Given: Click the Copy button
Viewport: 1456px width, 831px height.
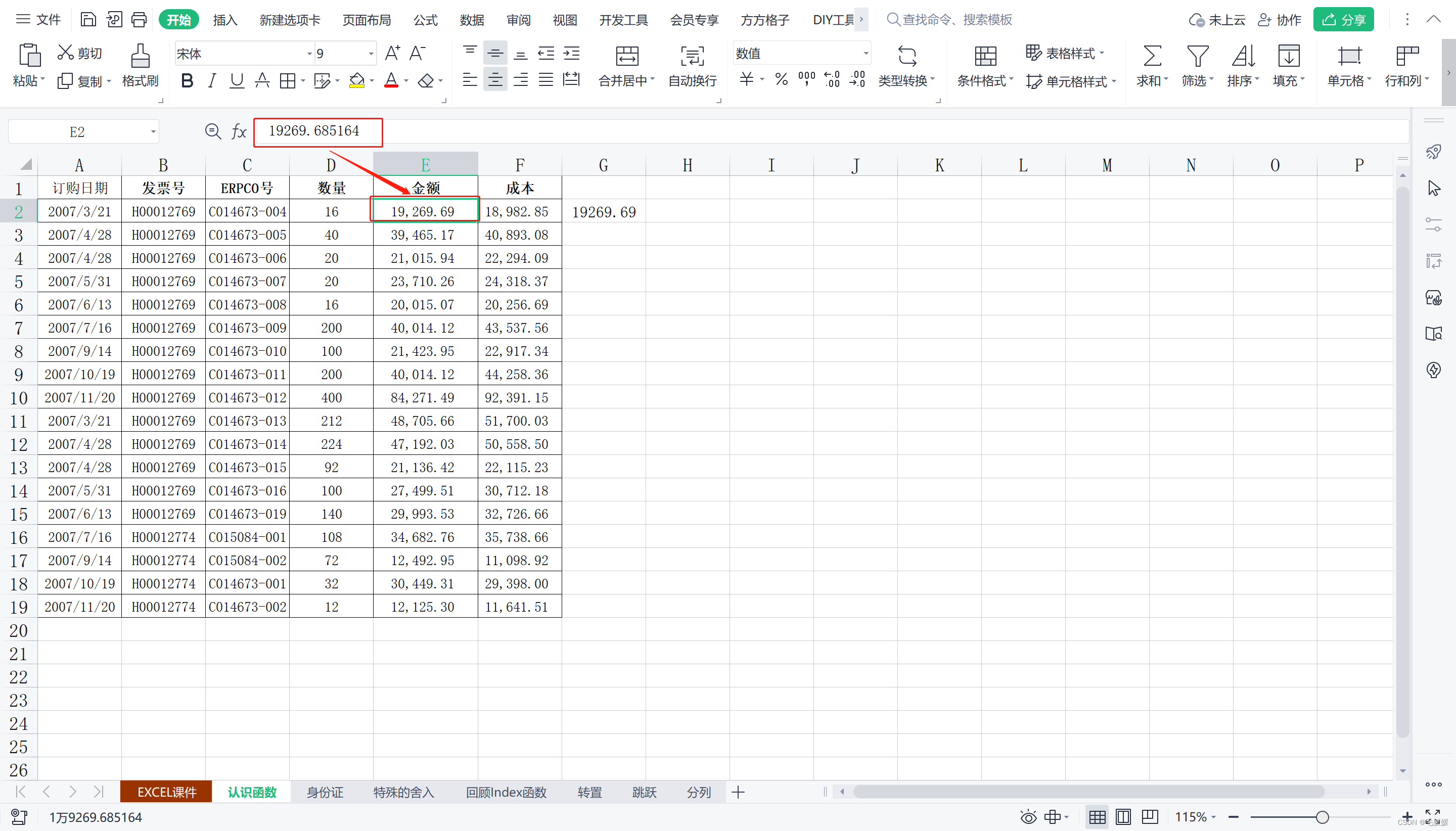Looking at the screenshot, I should (84, 81).
